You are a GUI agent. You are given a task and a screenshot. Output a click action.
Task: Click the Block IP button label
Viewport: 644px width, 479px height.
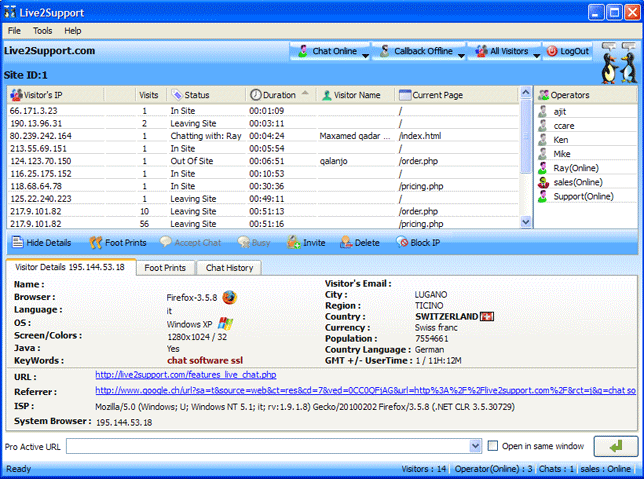pyautogui.click(x=425, y=243)
